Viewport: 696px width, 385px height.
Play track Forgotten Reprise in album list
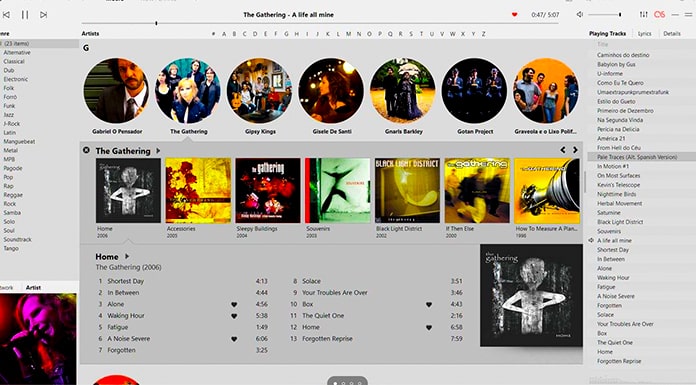327,339
